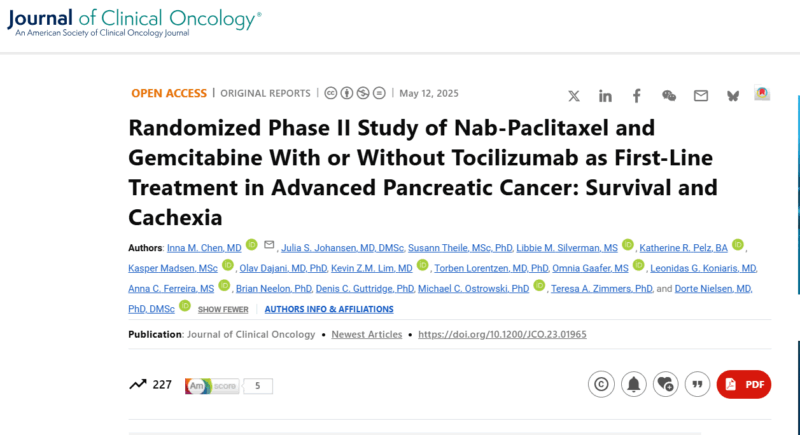This screenshot has width=800, height=435.
Task: Open author link Julia S. Johansen
Action: pos(342,248)
